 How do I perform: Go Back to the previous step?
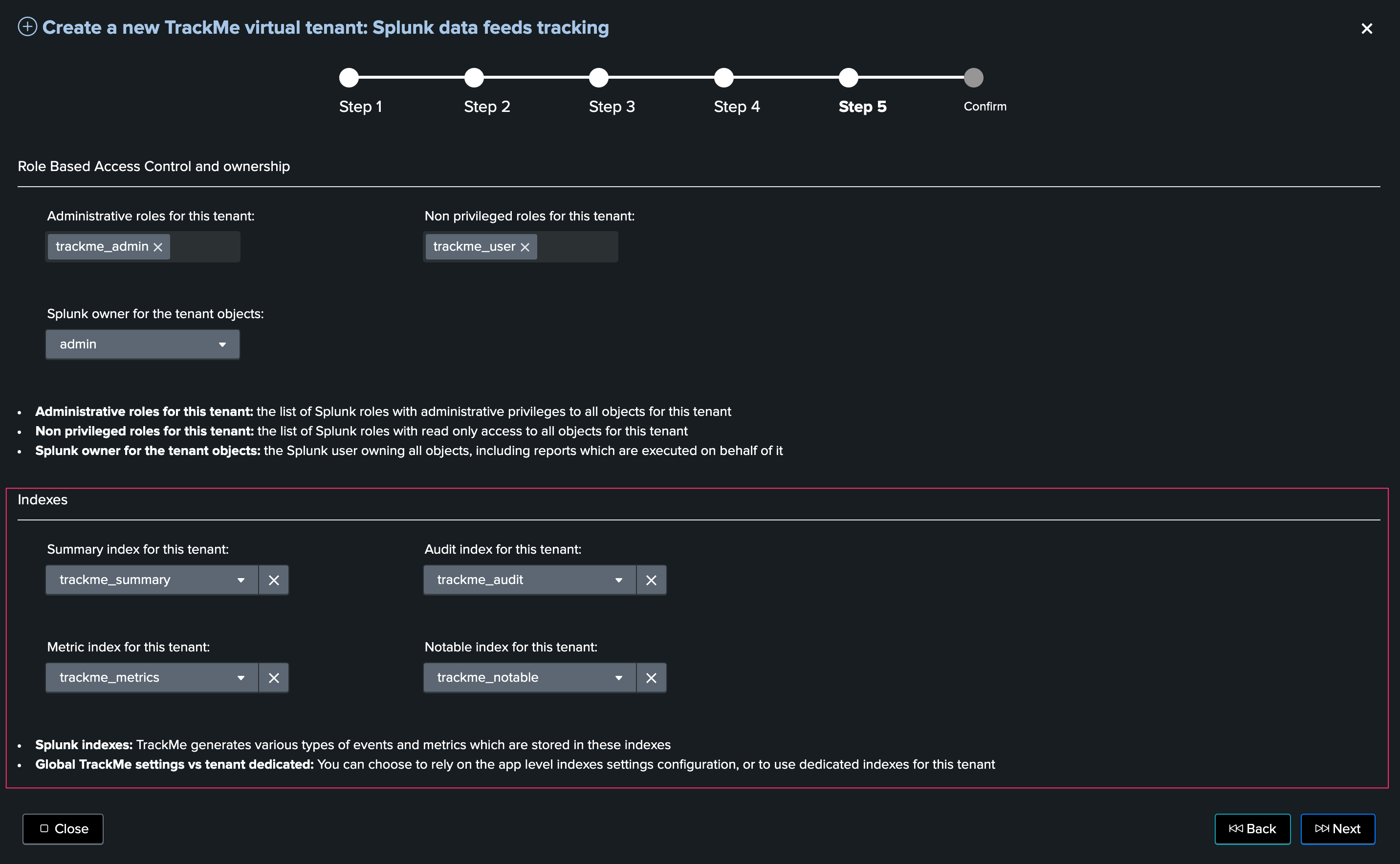(1252, 829)
